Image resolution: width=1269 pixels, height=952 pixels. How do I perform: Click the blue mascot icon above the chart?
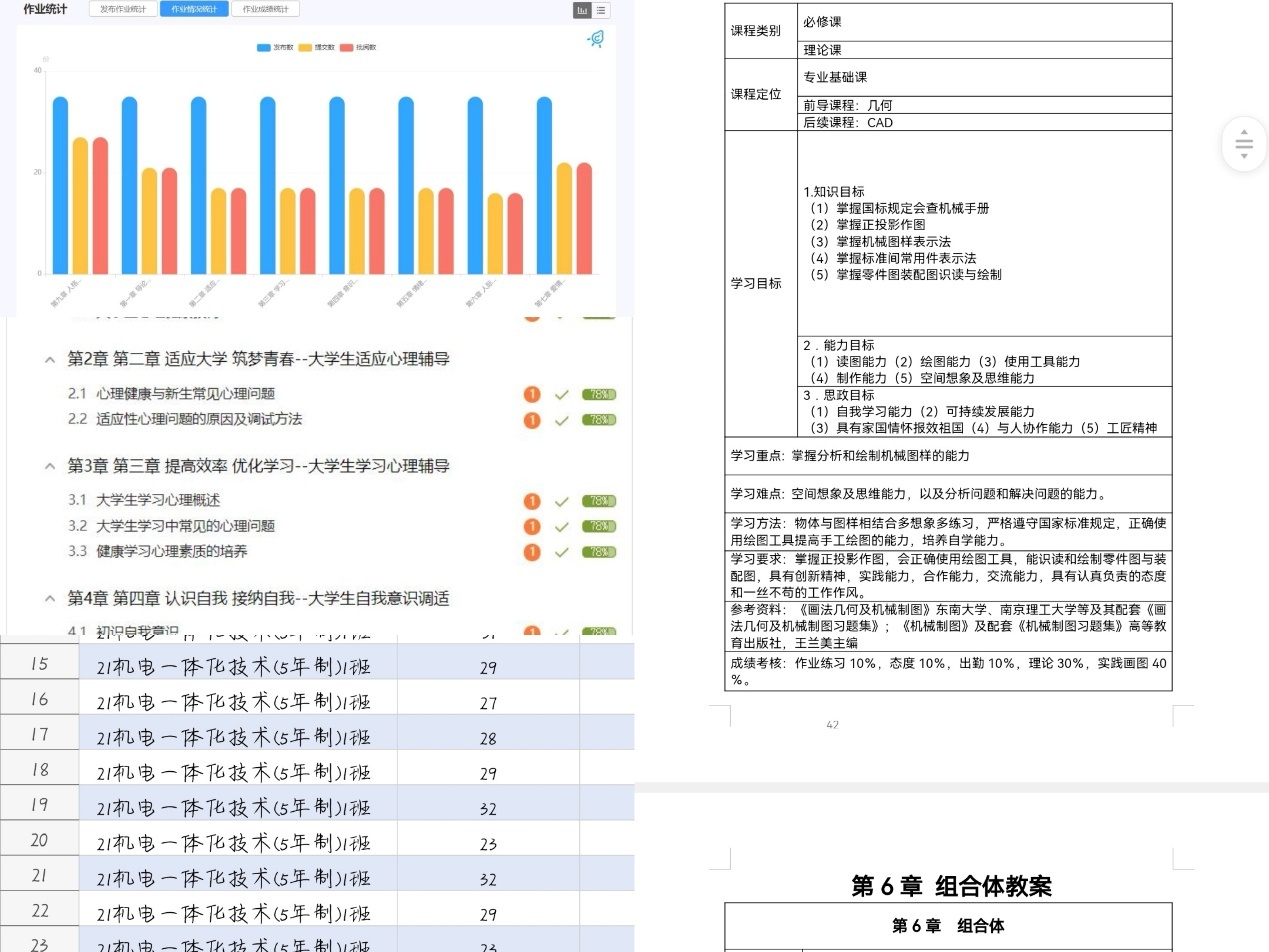click(596, 39)
